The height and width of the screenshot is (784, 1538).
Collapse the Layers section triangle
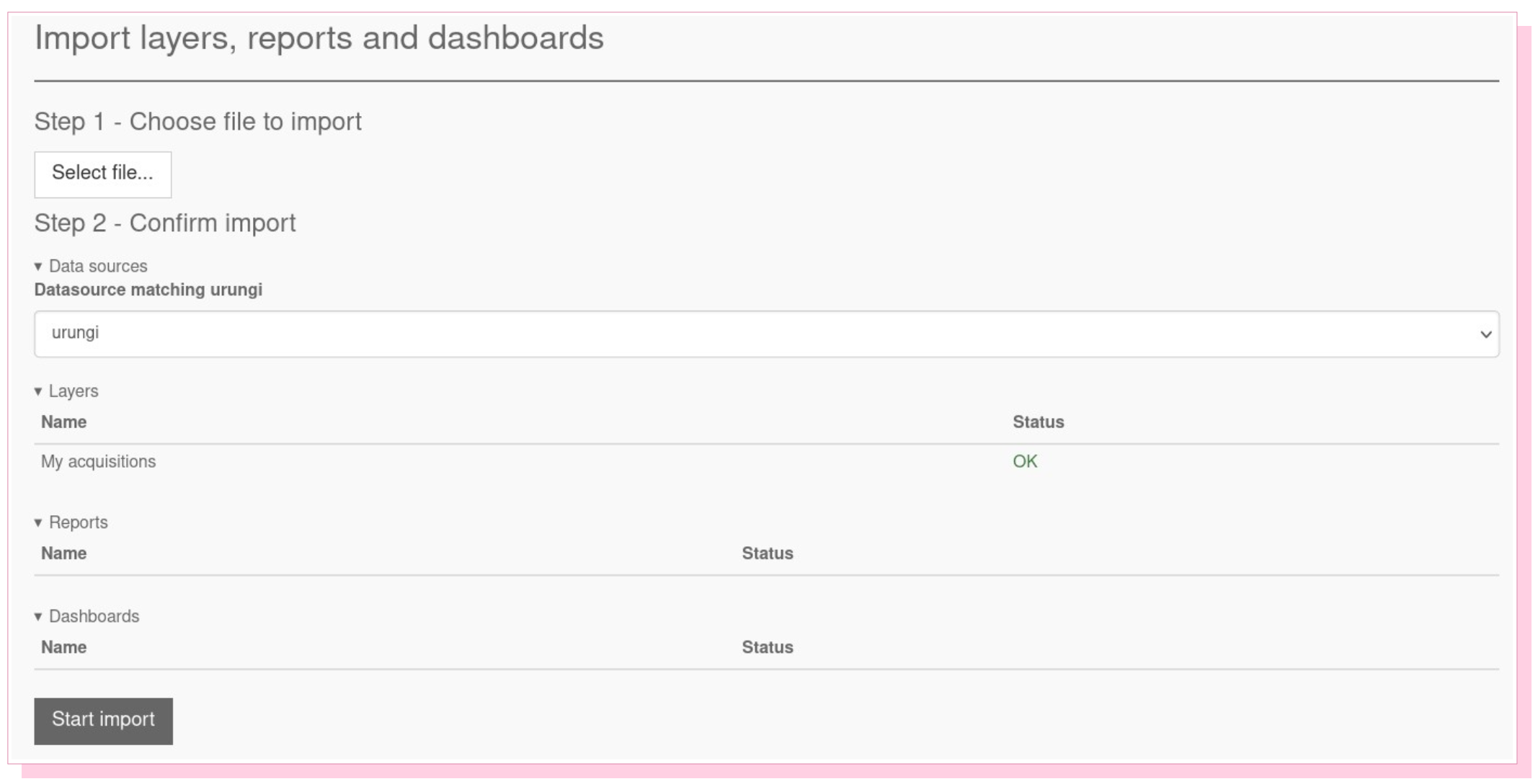pos(38,391)
